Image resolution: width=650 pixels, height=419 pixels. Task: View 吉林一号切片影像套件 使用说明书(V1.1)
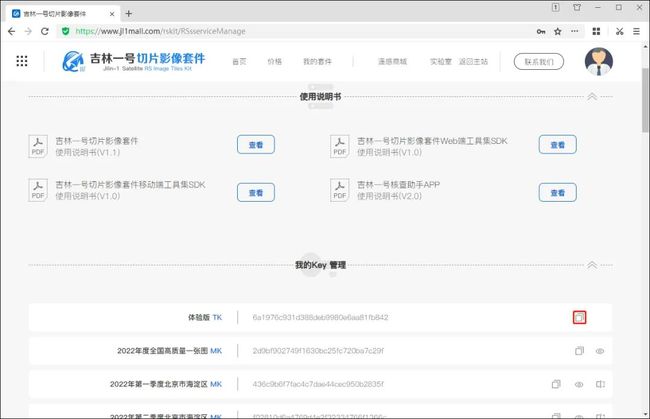click(256, 145)
